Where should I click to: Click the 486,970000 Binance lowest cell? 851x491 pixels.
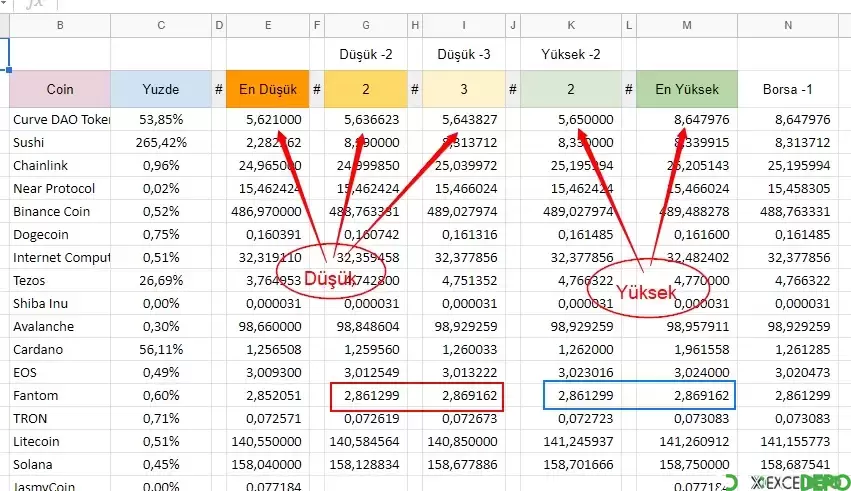pyautogui.click(x=268, y=212)
